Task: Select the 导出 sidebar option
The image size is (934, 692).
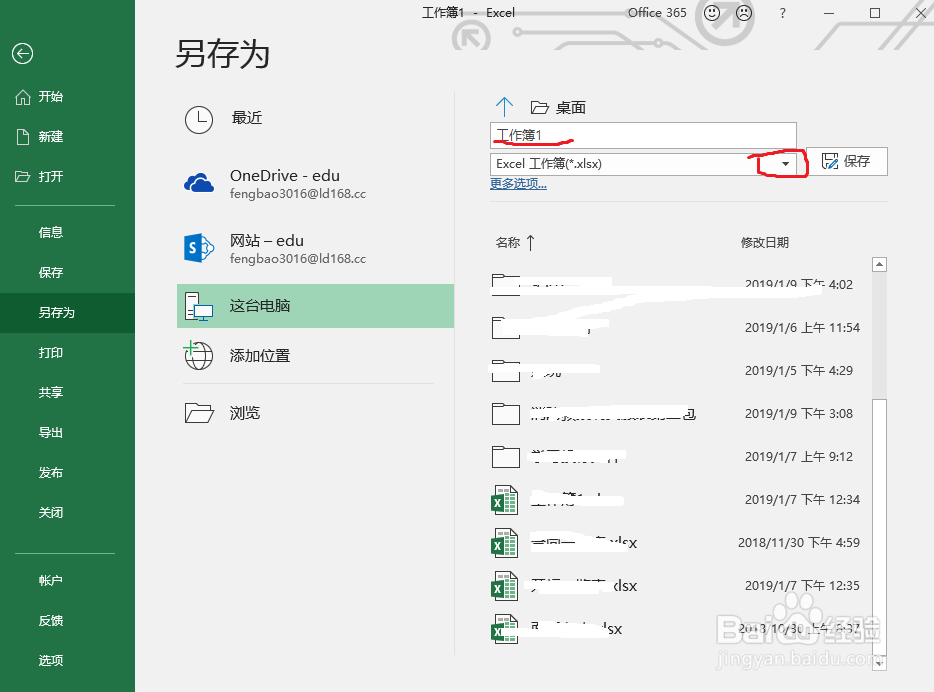Action: [50, 432]
